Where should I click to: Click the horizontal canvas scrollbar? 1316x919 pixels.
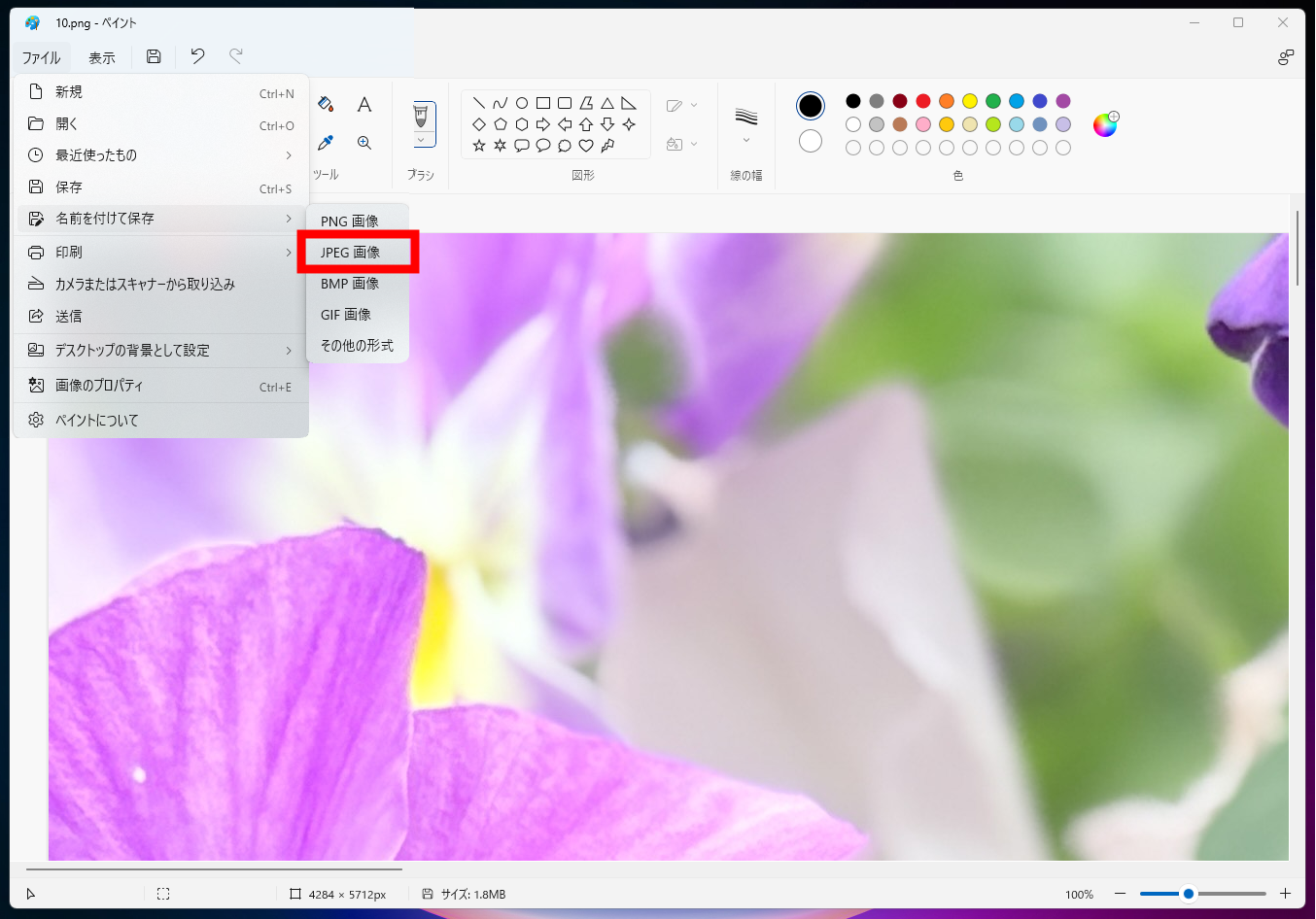coord(214,870)
